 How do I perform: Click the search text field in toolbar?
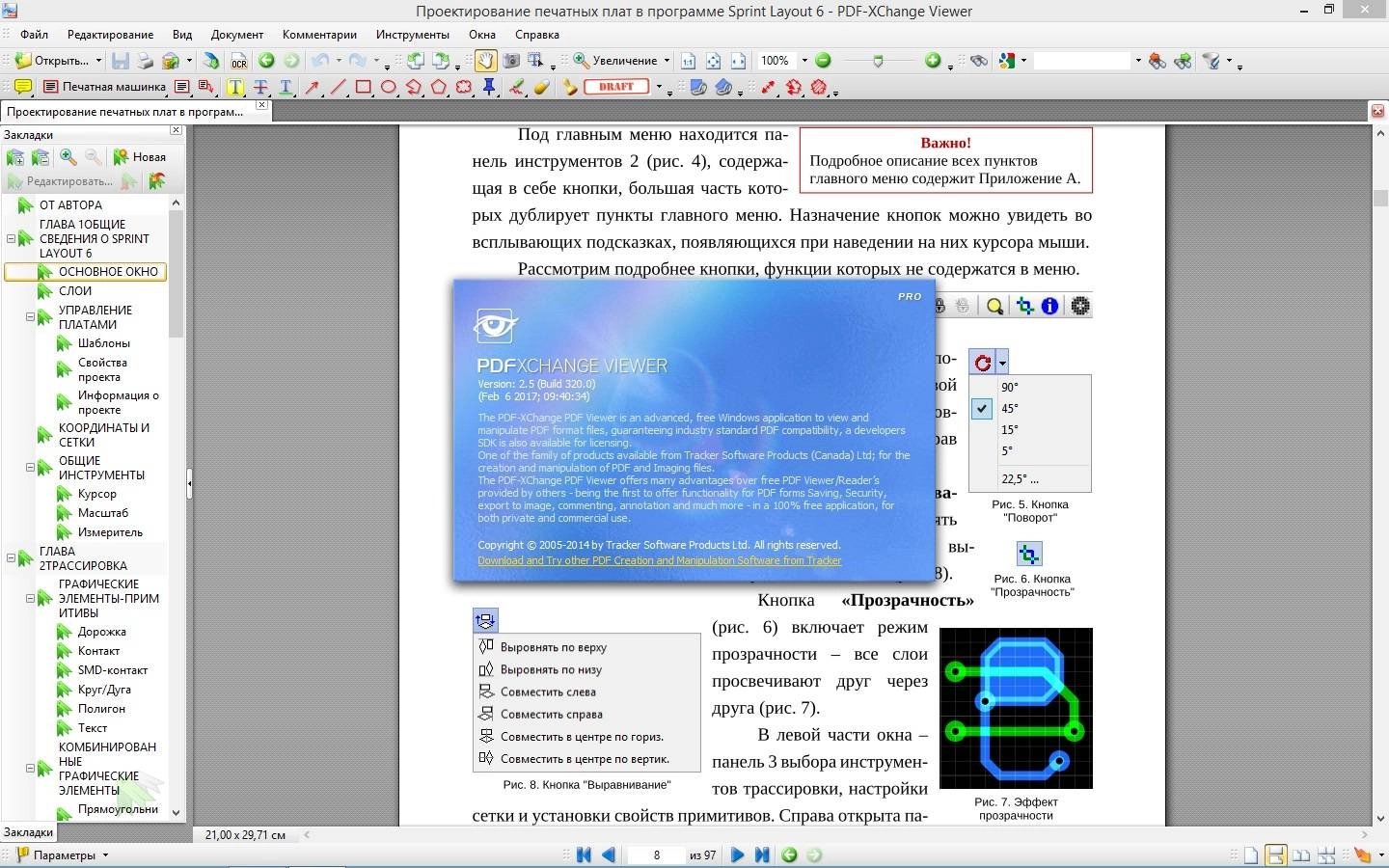pos(1081,61)
